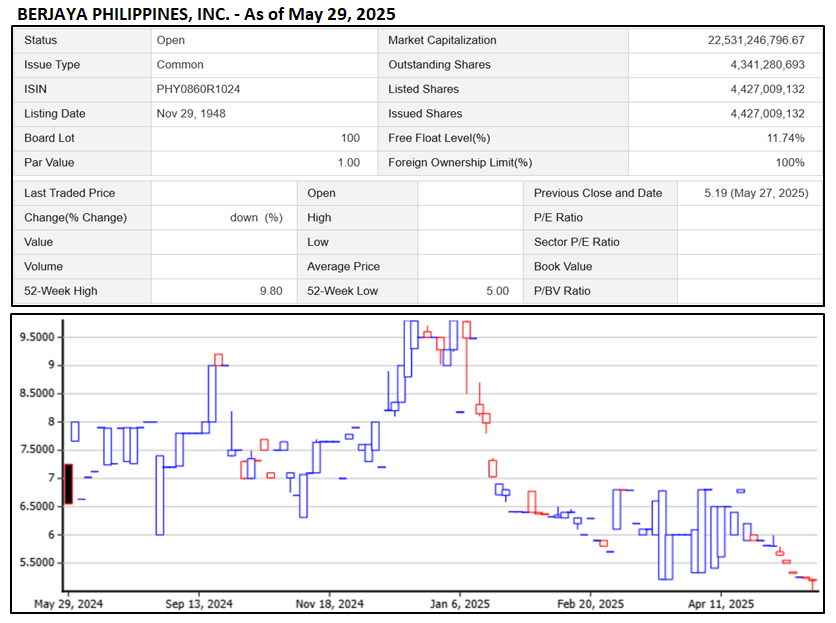The image size is (836, 623).
Task: Select the "Foreign Ownership Limit(%)" label
Action: coord(460,163)
